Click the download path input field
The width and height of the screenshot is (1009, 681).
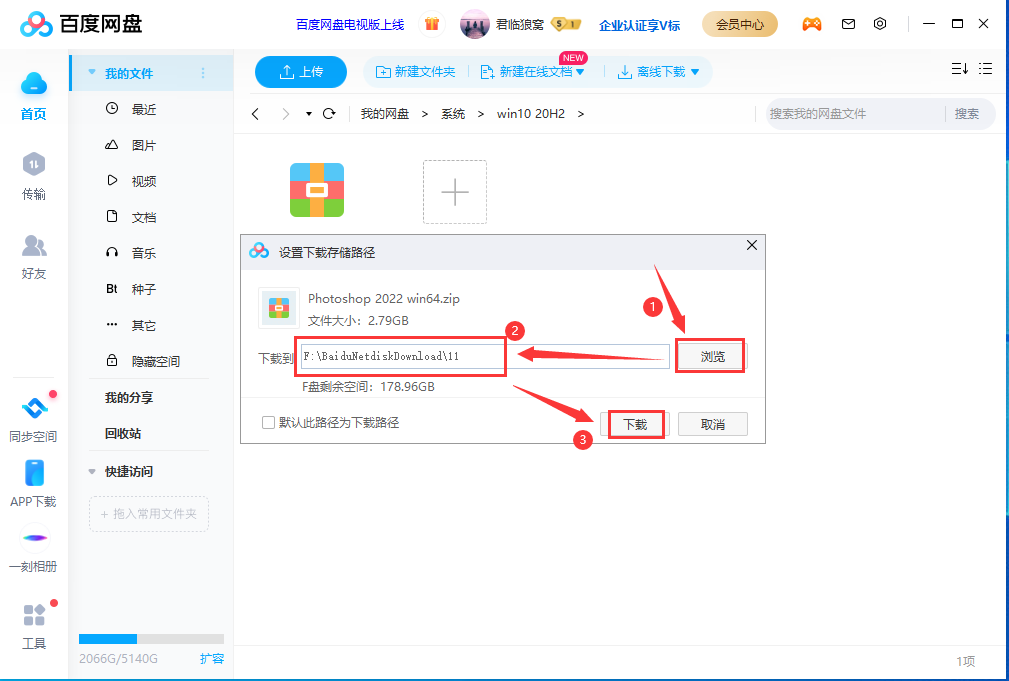485,357
